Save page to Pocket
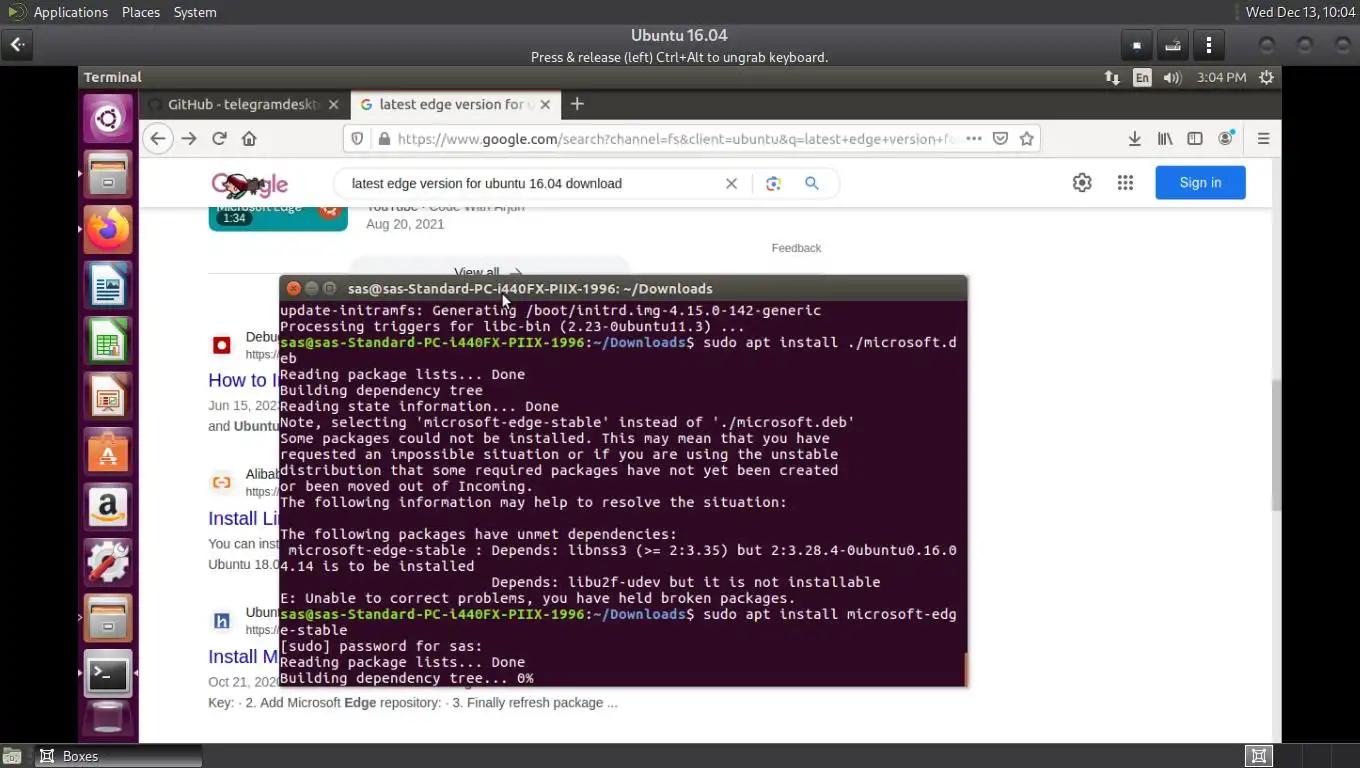Screen dimensions: 1360x768 pyautogui.click(x=1000, y=139)
